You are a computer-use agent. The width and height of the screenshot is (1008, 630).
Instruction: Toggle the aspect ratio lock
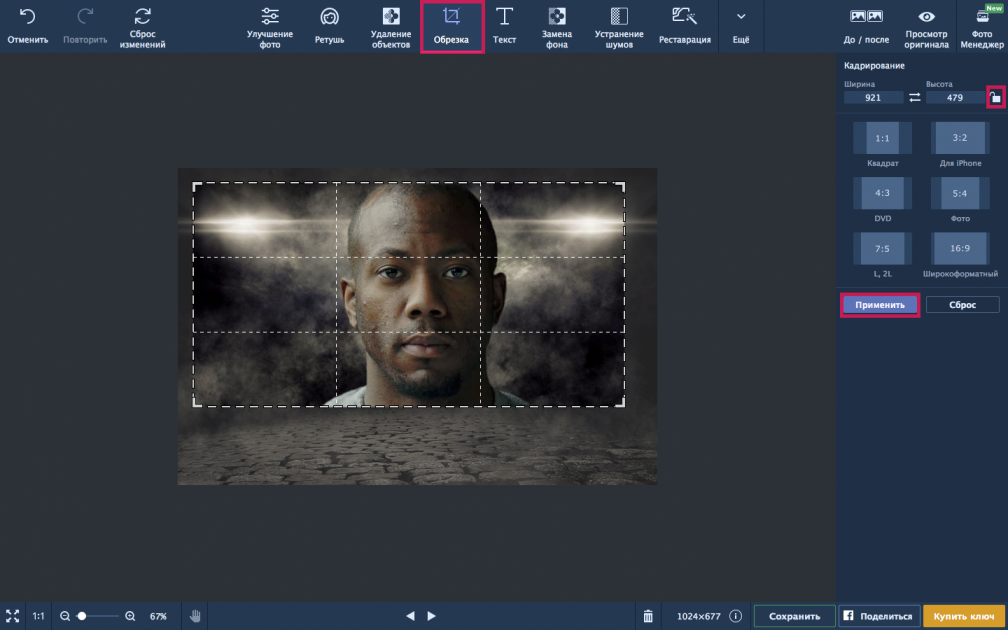tap(995, 97)
